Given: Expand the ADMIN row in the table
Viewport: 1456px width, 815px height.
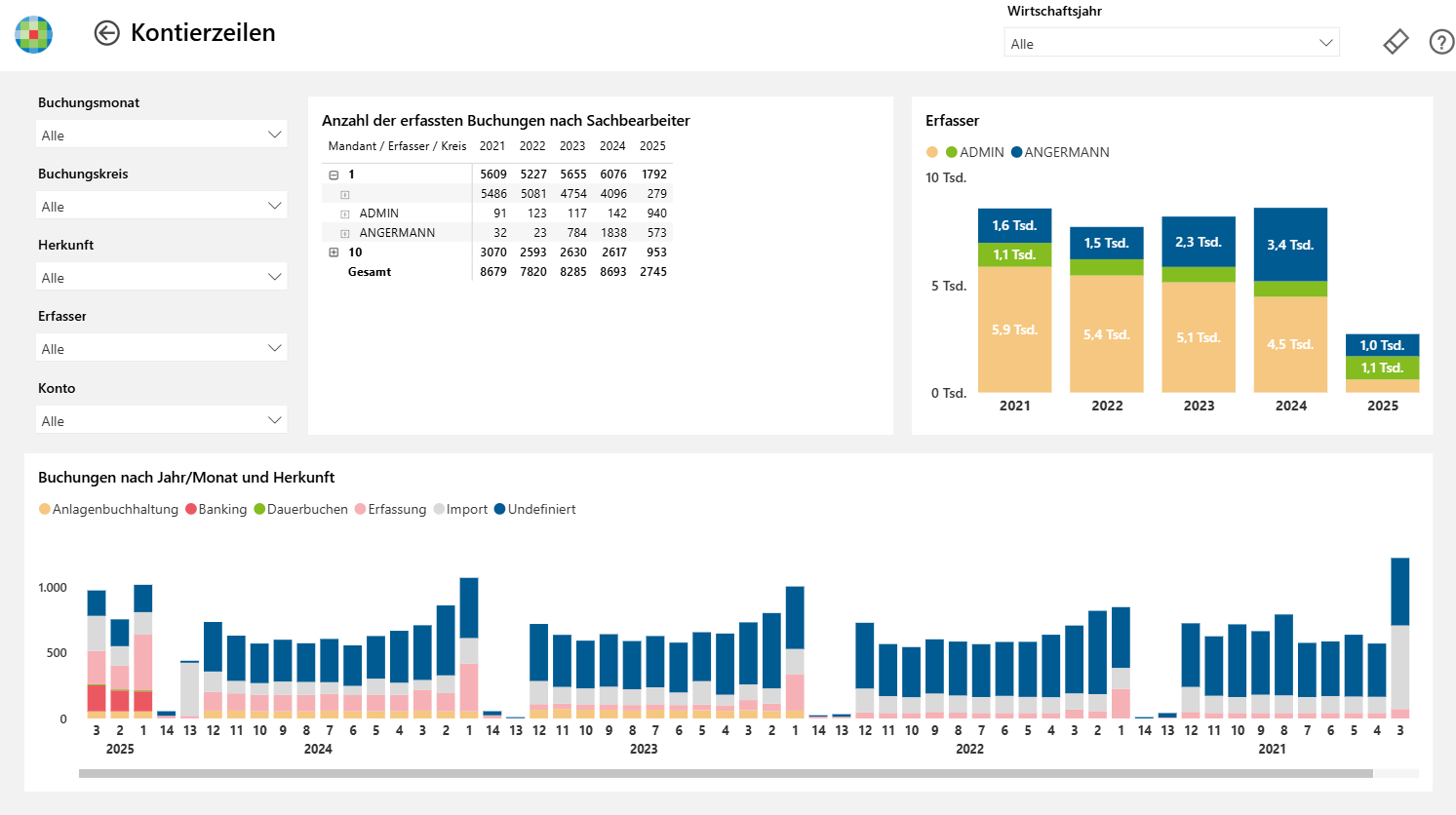Looking at the screenshot, I should tap(344, 213).
